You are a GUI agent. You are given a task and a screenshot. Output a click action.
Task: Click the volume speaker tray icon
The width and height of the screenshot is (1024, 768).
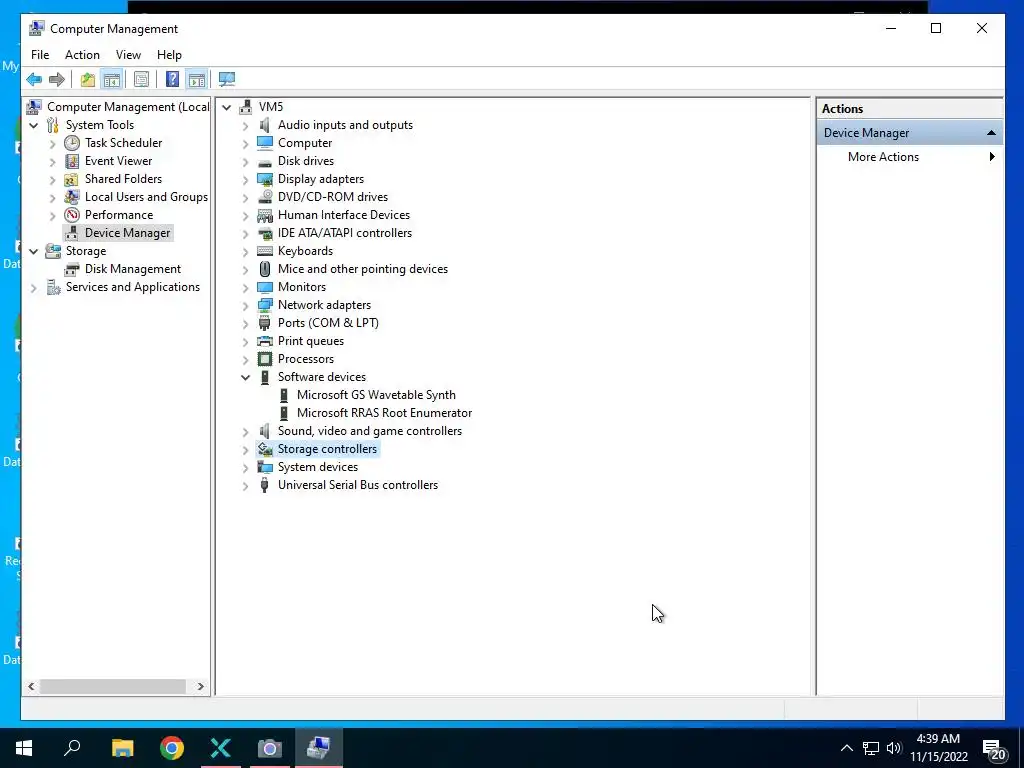point(894,748)
